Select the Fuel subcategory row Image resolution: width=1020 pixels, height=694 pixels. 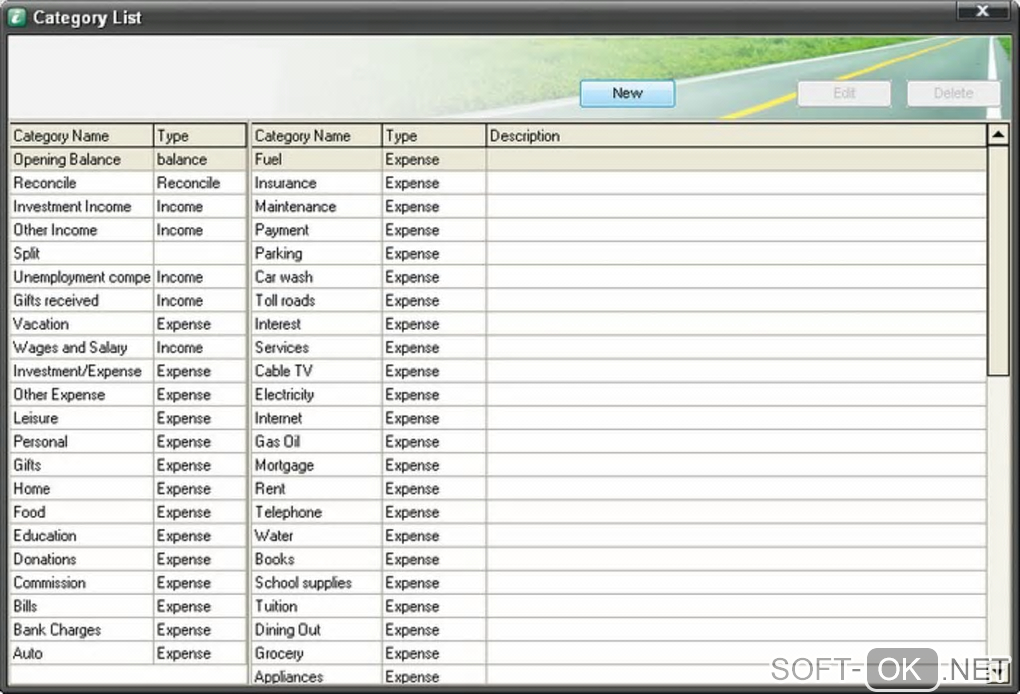point(619,159)
